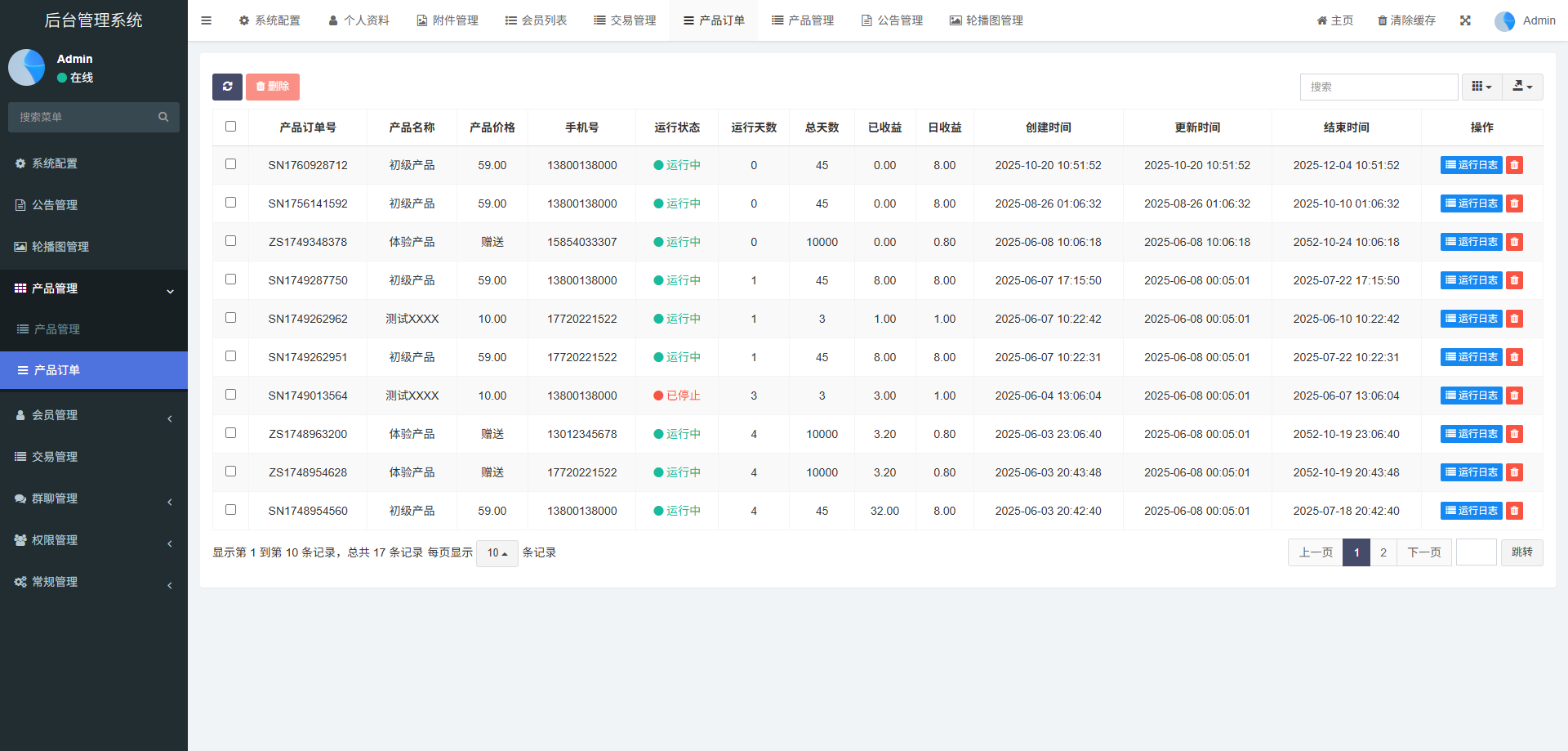1568x751 pixels.
Task: Go to page 2 of the records
Action: coord(1383,552)
